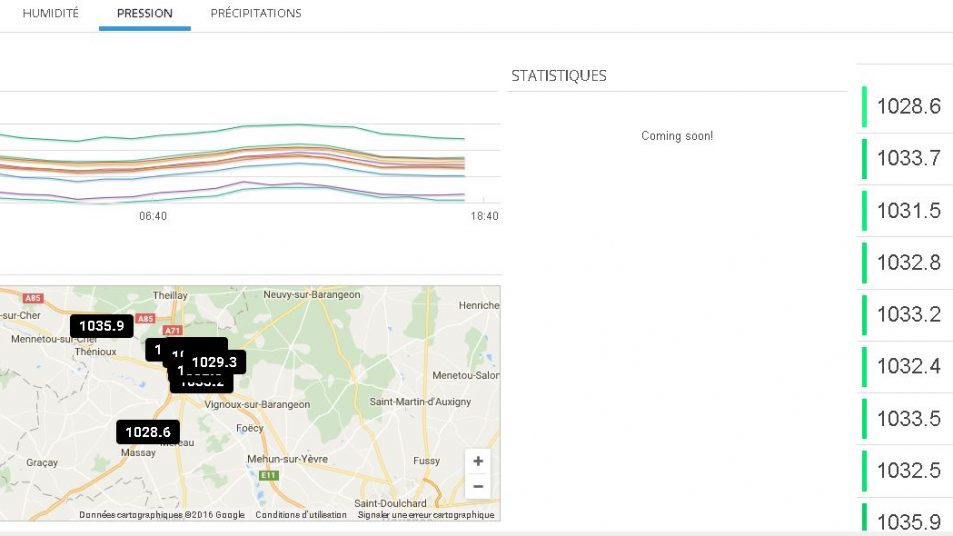Select the Pression tab

[x=144, y=14]
